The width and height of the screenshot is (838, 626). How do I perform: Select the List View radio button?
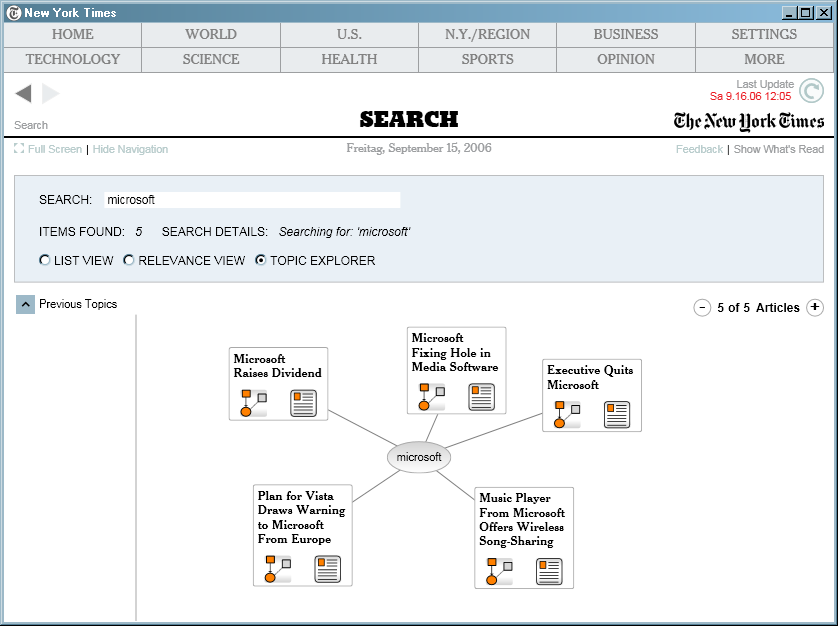coord(45,260)
